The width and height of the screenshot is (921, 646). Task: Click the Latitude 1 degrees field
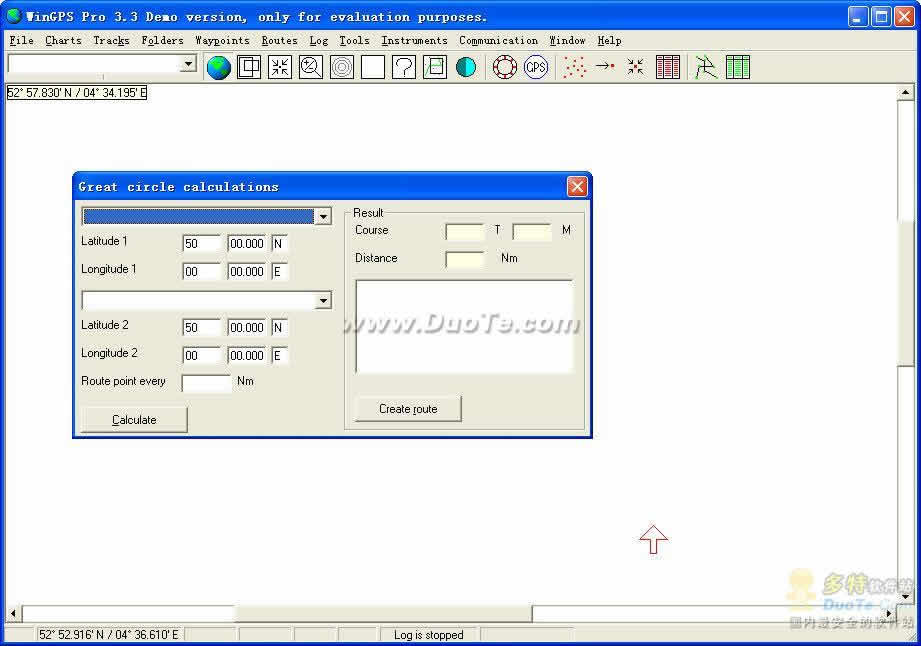click(201, 244)
